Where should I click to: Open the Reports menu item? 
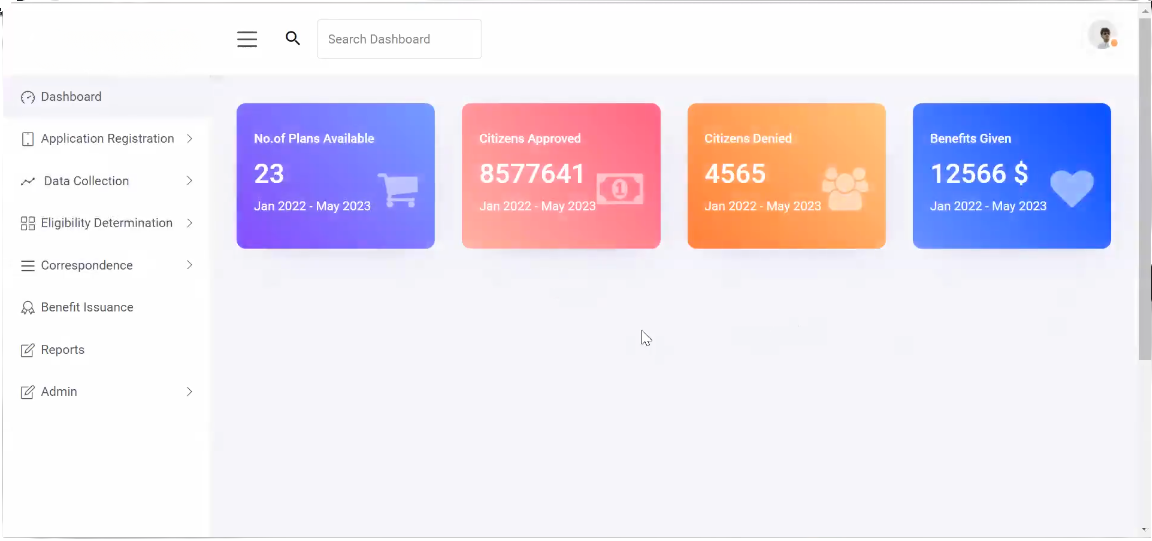(x=62, y=350)
